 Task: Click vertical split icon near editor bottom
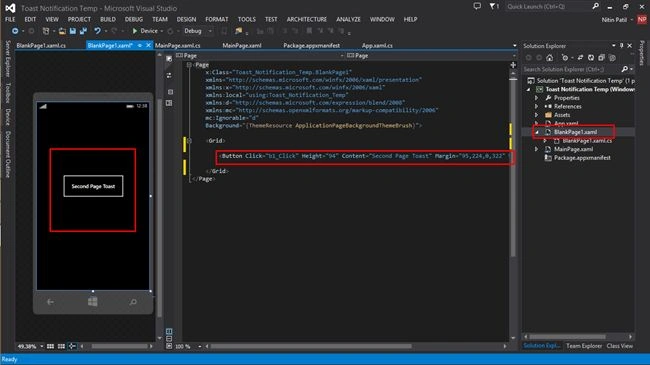click(x=169, y=331)
